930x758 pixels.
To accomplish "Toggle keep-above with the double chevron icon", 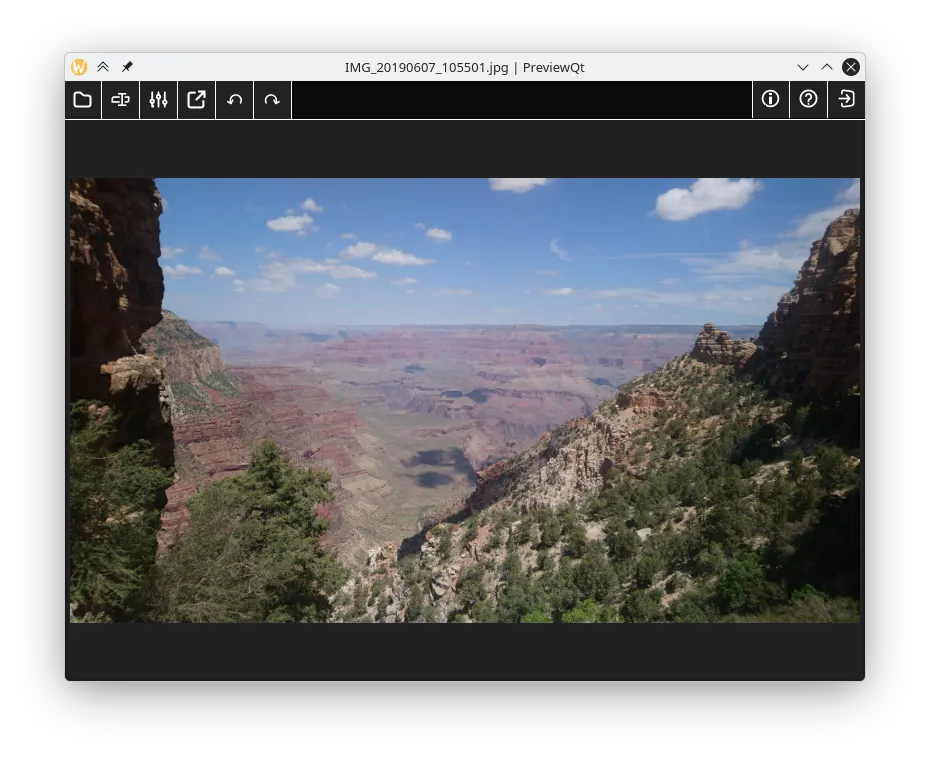I will (x=103, y=67).
